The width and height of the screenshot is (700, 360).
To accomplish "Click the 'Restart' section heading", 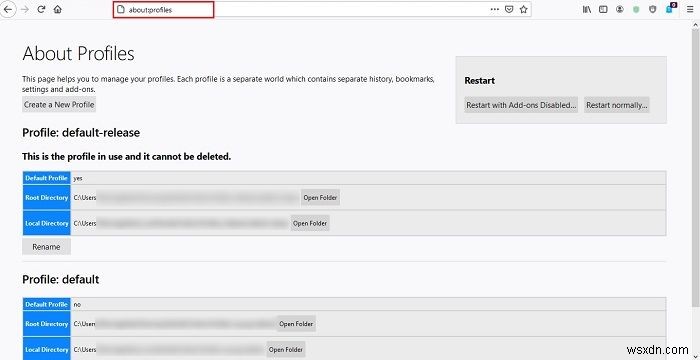I will (x=479, y=81).
